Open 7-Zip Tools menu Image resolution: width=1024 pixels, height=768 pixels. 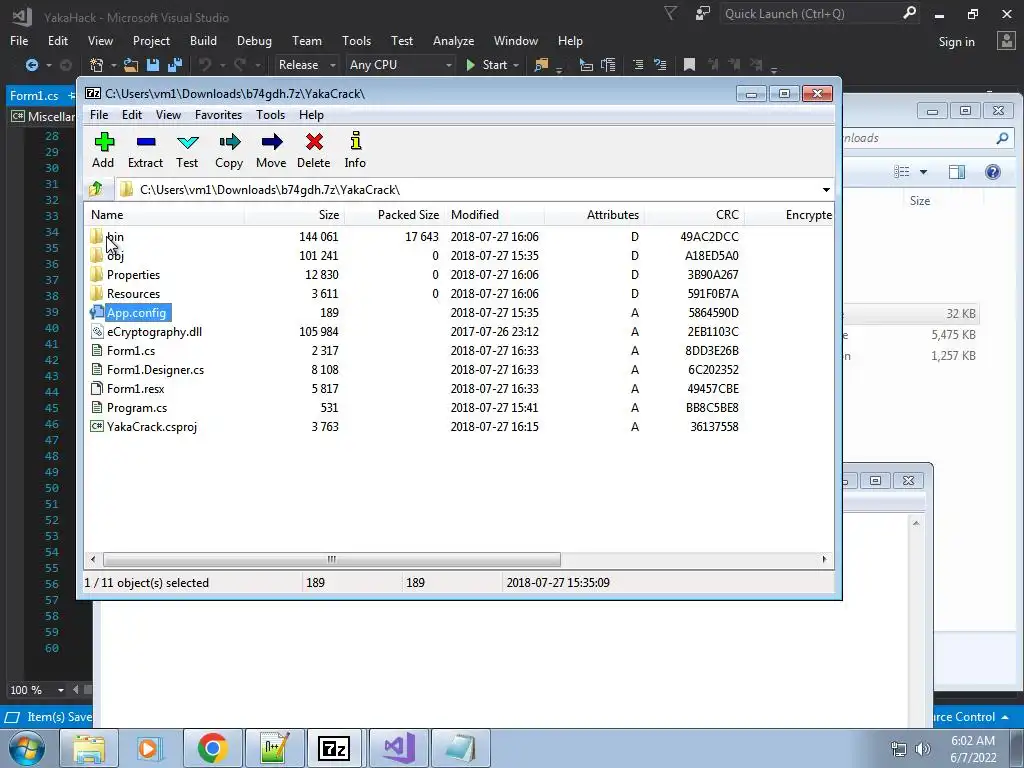(270, 114)
